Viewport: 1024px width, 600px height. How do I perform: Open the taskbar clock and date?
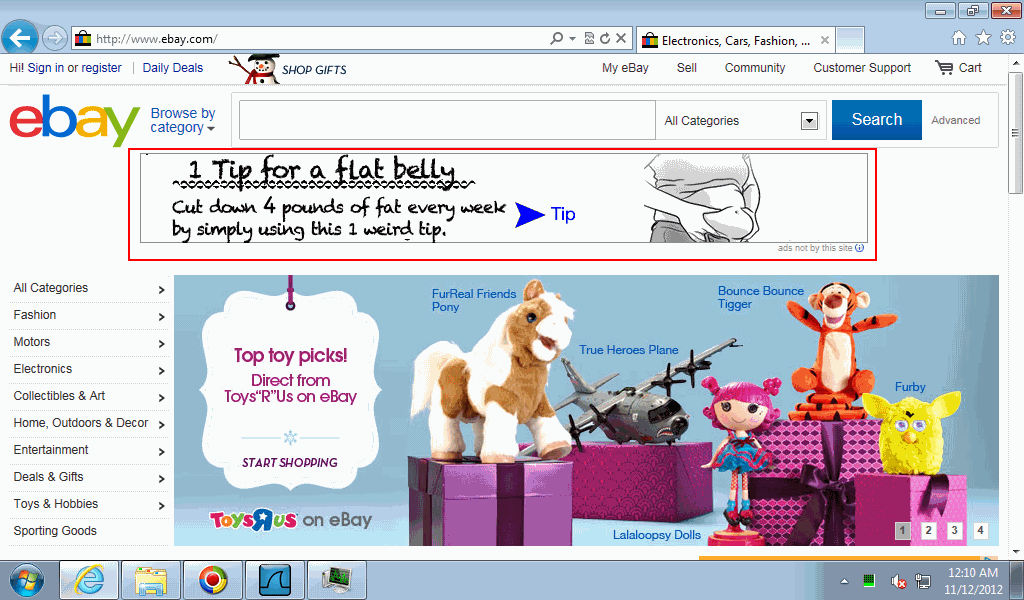(973, 580)
